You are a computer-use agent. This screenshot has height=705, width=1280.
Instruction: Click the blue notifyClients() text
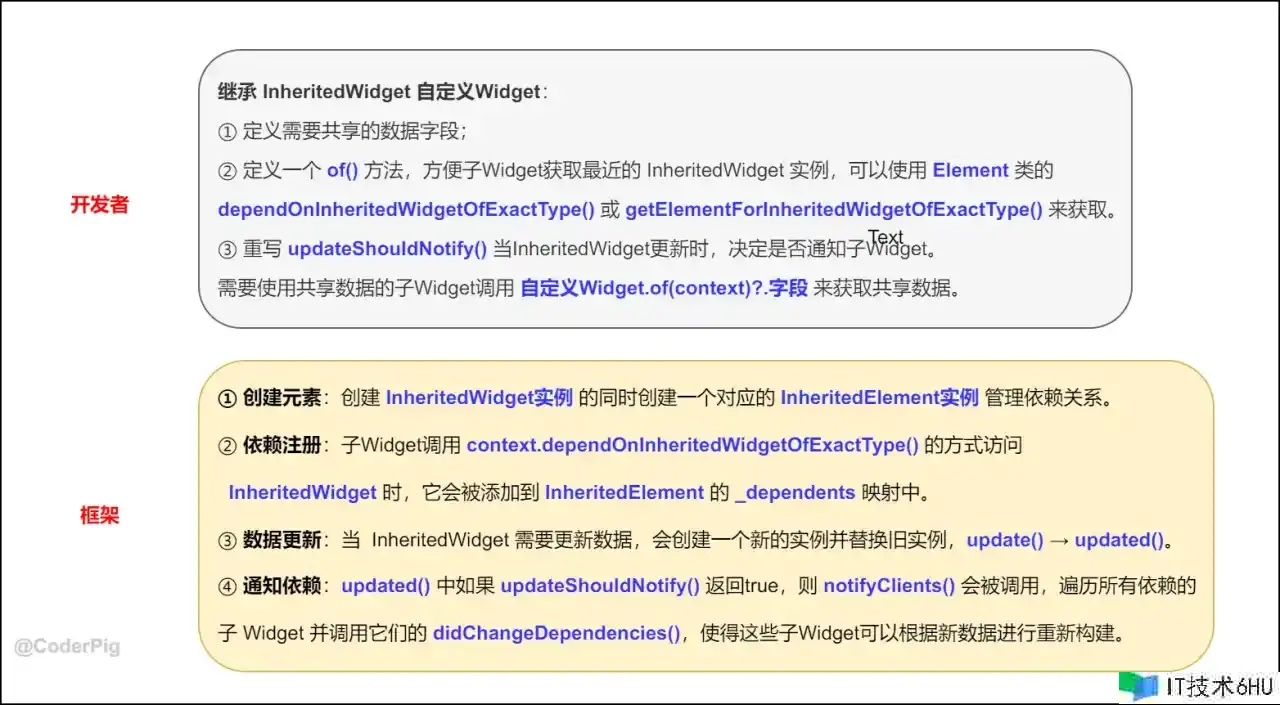pos(889,586)
